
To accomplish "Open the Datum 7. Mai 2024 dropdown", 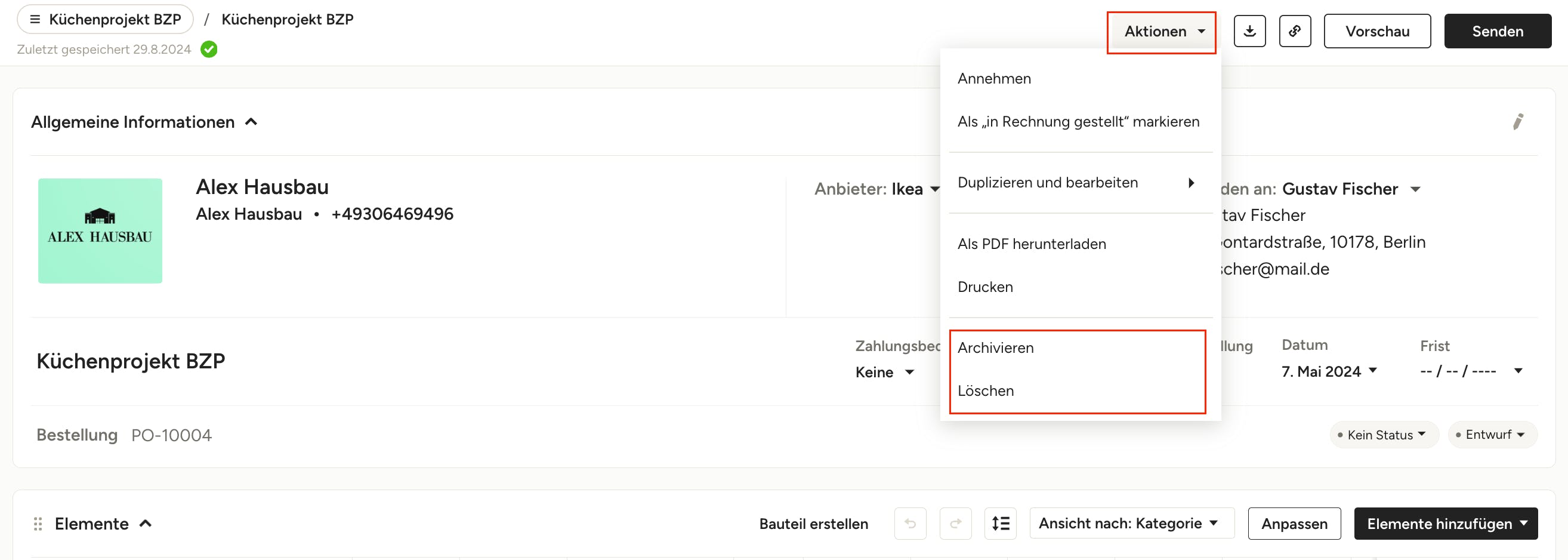I will (x=1329, y=371).
